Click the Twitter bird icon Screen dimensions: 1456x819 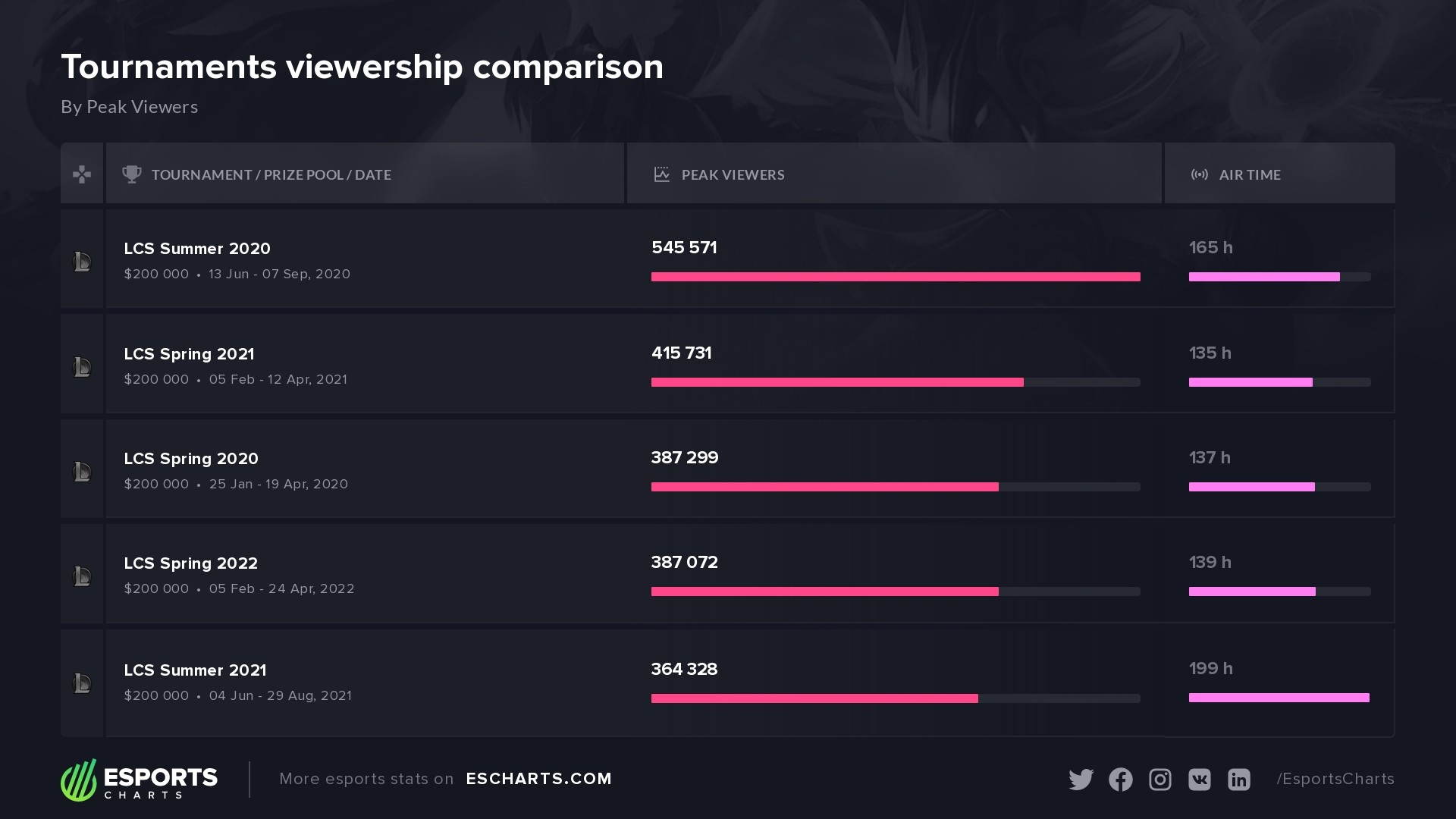[x=1081, y=780]
